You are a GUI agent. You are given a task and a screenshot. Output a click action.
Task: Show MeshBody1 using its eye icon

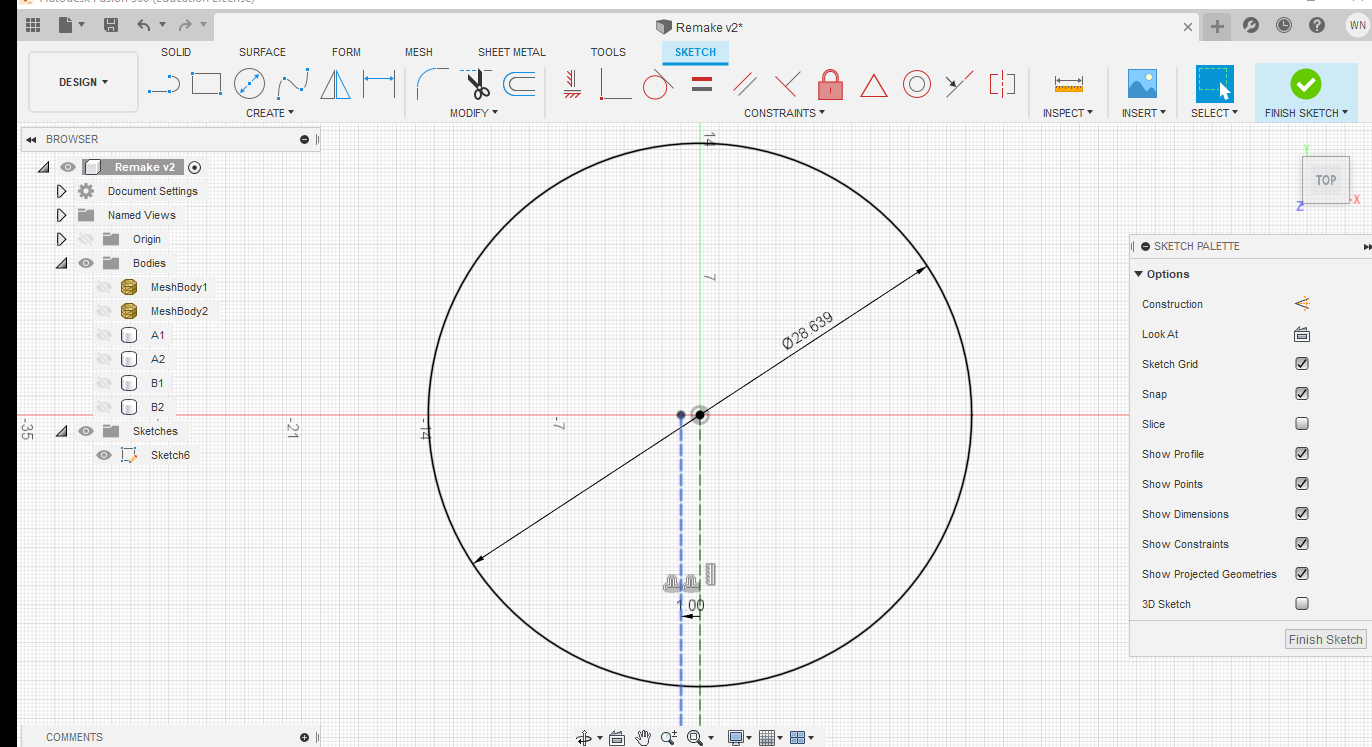(103, 287)
